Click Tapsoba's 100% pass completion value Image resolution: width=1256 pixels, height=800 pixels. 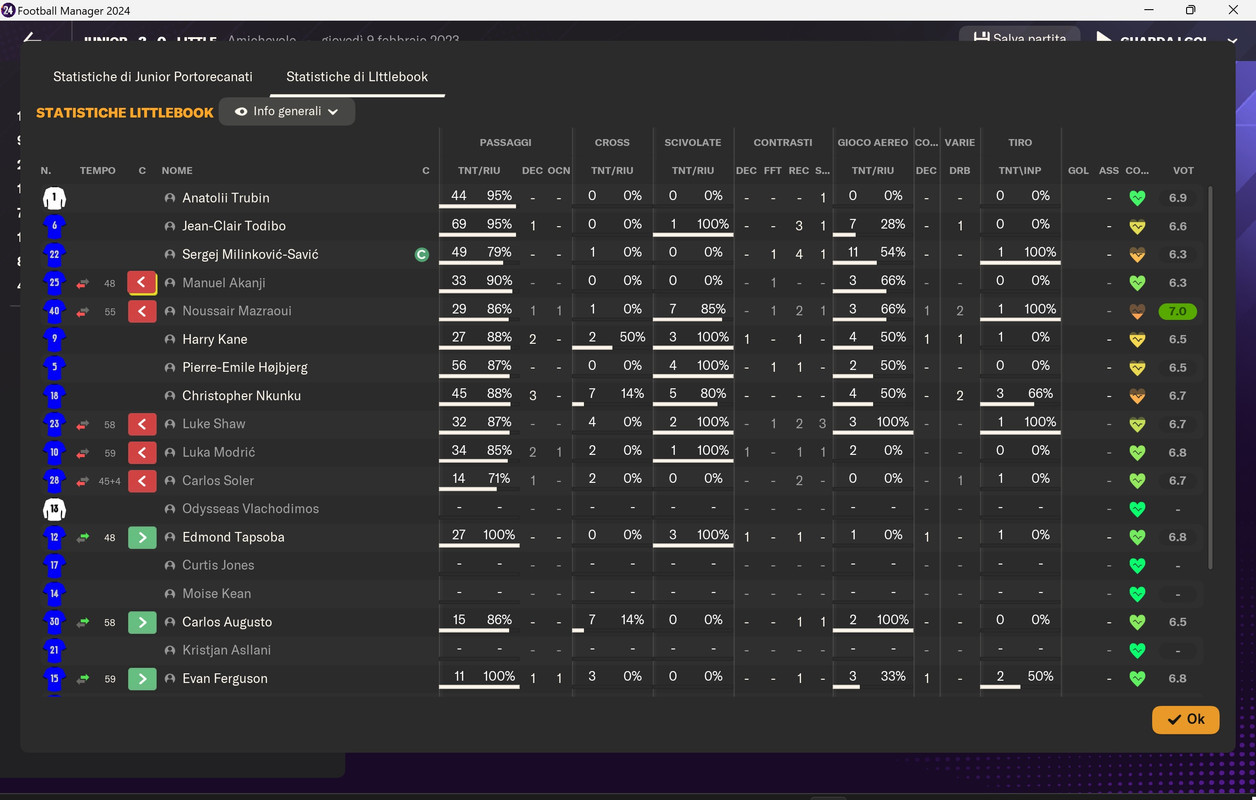click(499, 535)
